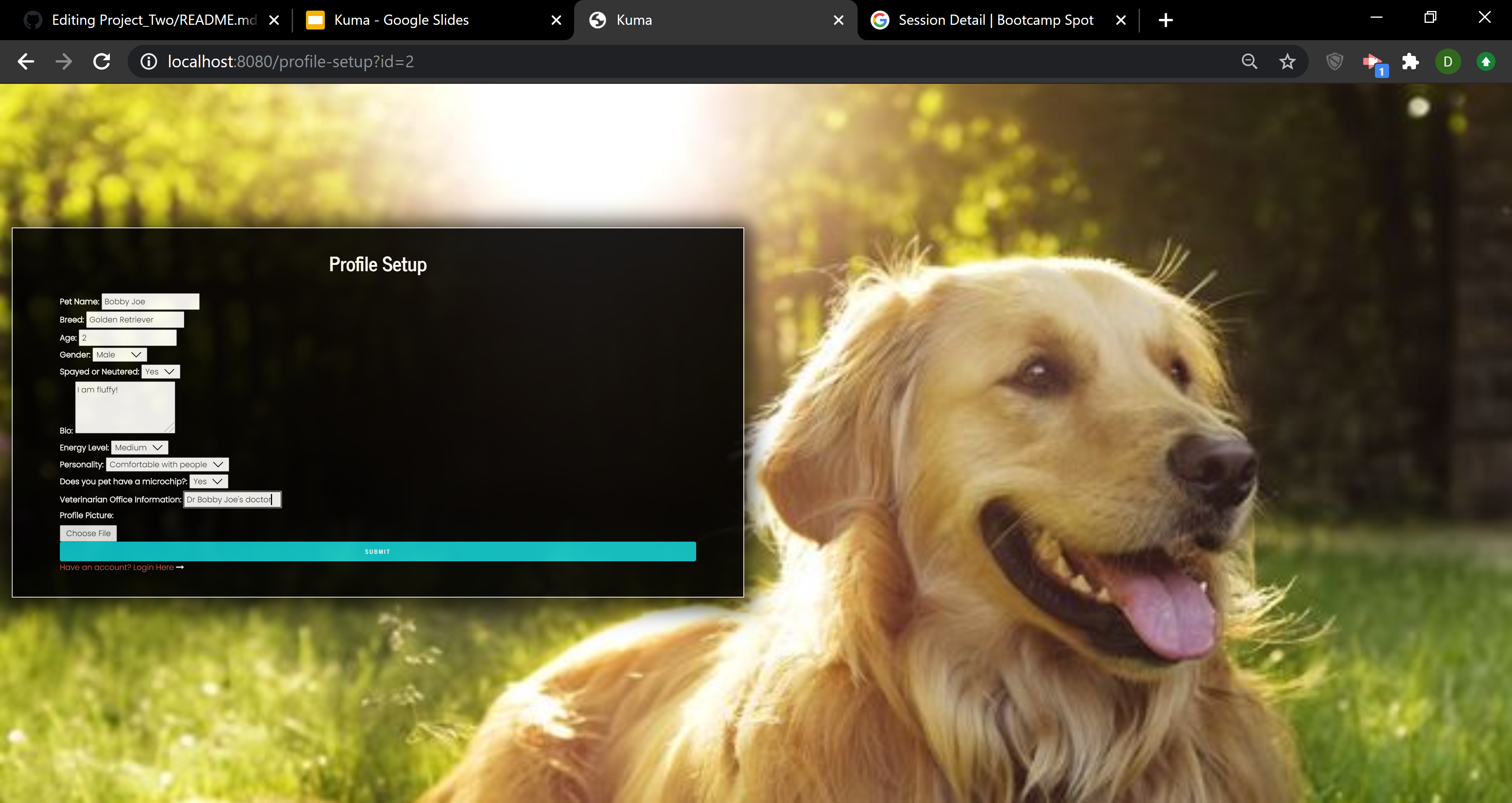This screenshot has height=803, width=1512.
Task: Open the Personality dropdown
Action: tap(167, 464)
